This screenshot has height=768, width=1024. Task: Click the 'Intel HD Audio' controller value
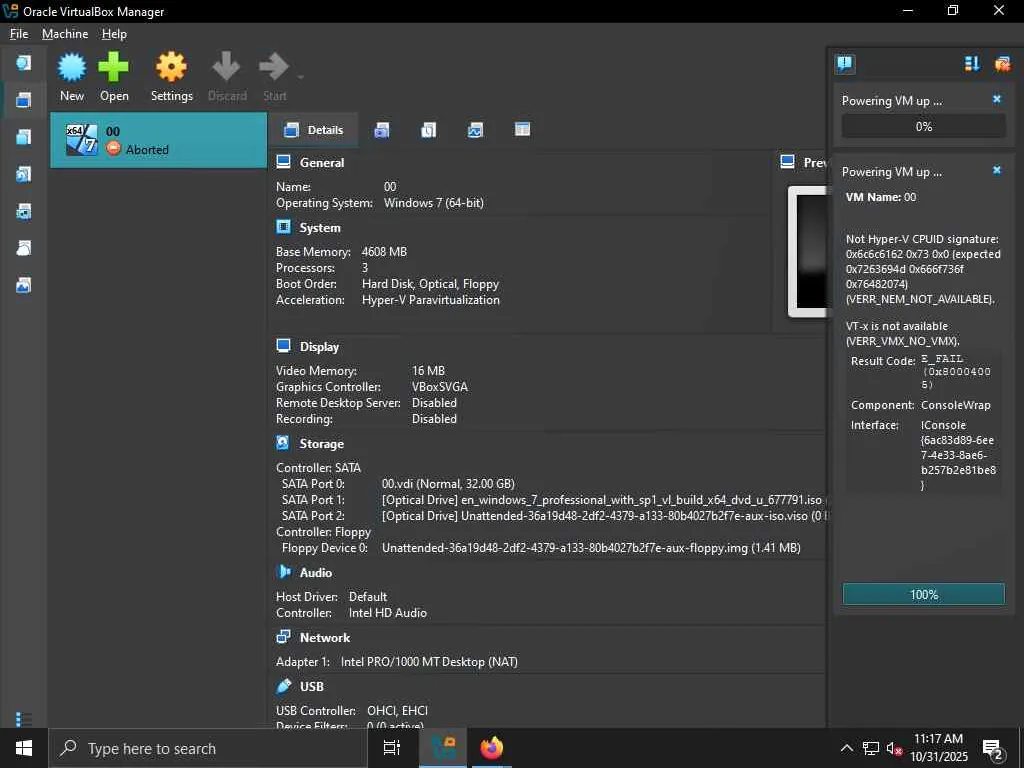[x=387, y=613]
